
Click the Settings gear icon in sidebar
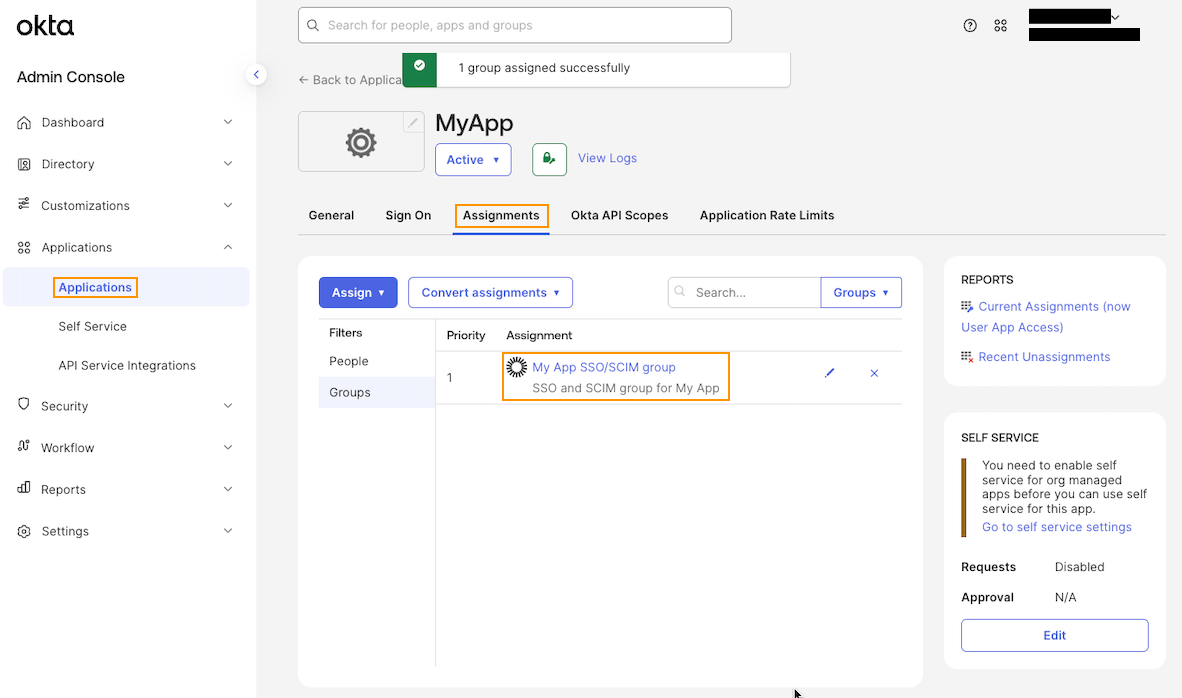point(24,531)
